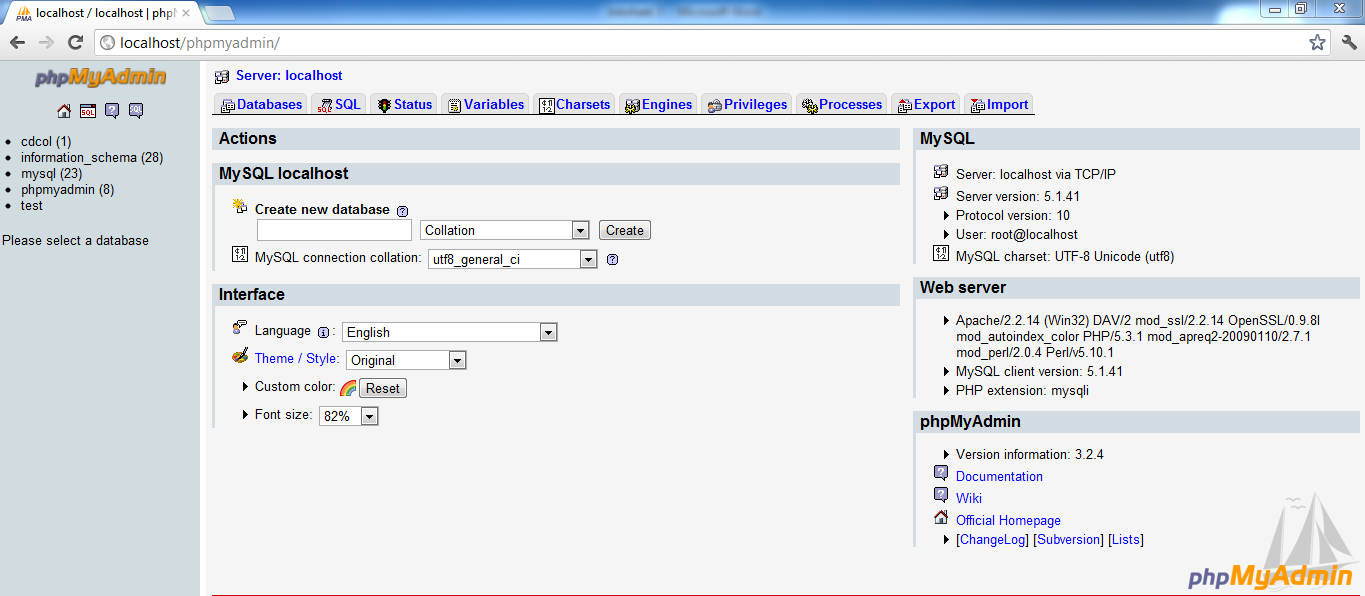
Task: Click the phpMyAdmin logo in the sidebar
Action: pyautogui.click(x=100, y=78)
